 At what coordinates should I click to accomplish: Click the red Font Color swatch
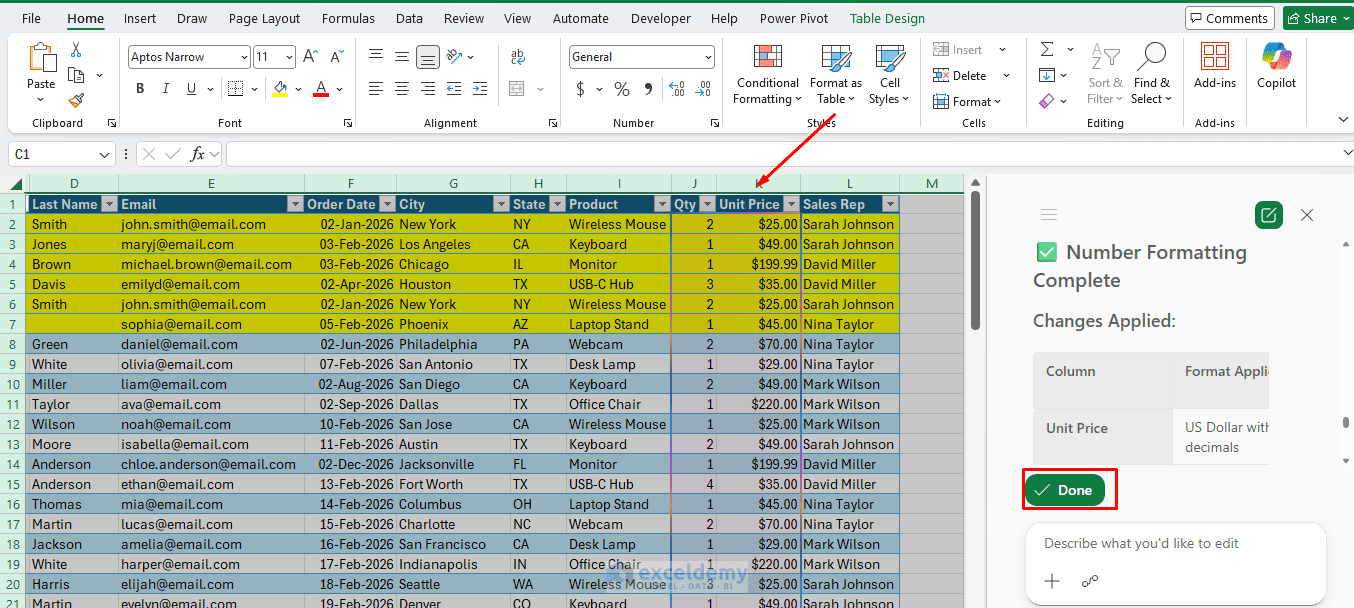click(321, 89)
